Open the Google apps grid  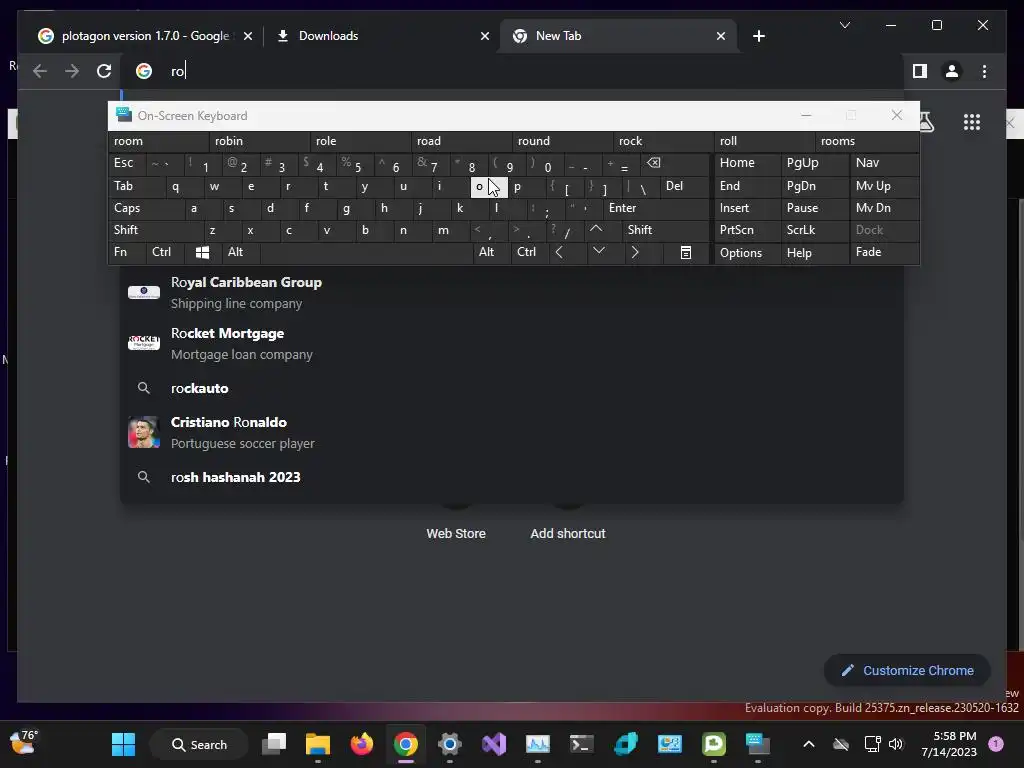click(x=972, y=122)
